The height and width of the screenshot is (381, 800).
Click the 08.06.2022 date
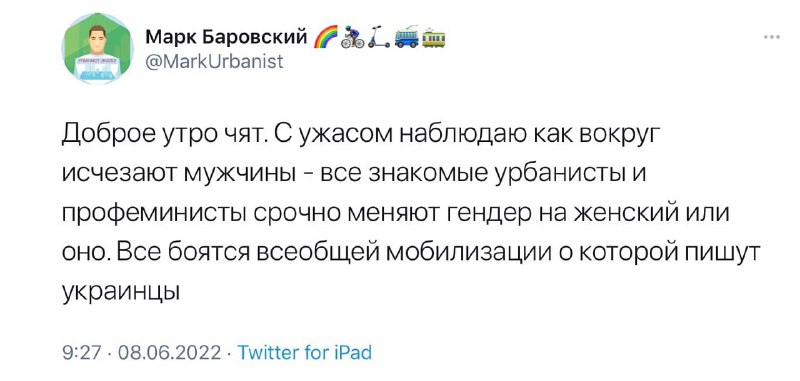[169, 353]
